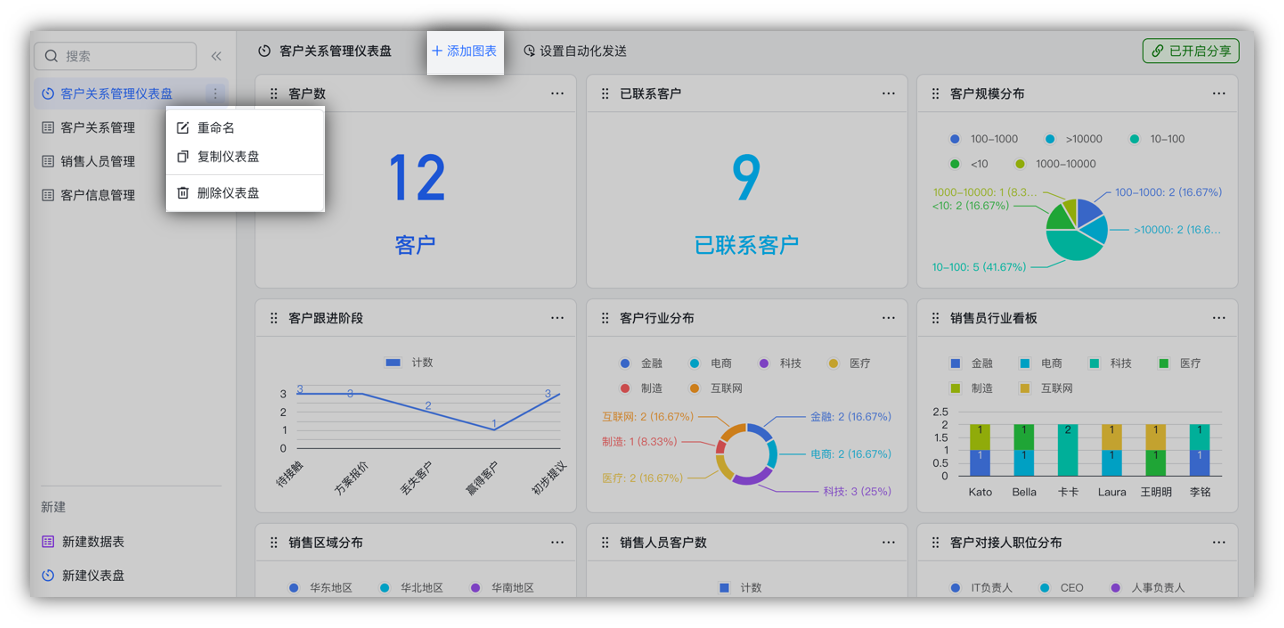Toggle IT负责人 legend in 客户对接人职位分布

pyautogui.click(x=981, y=588)
